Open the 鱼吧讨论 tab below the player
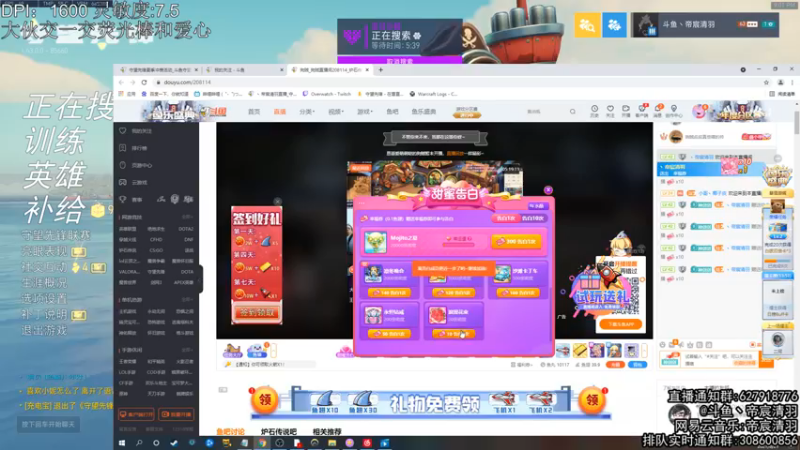 click(x=231, y=432)
